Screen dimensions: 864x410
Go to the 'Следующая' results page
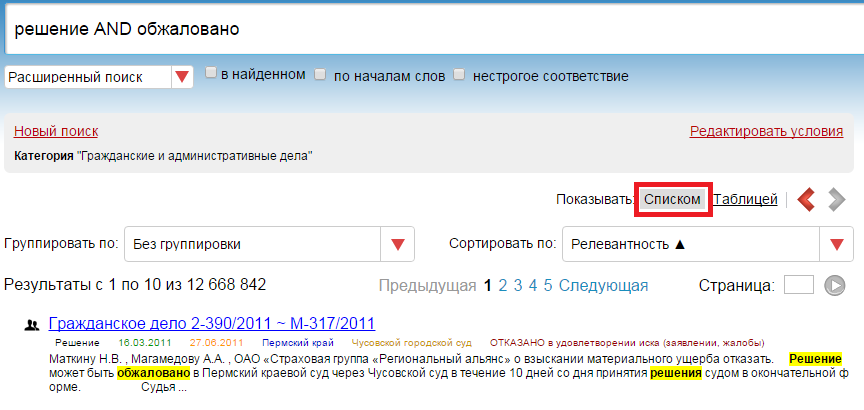coord(603,285)
